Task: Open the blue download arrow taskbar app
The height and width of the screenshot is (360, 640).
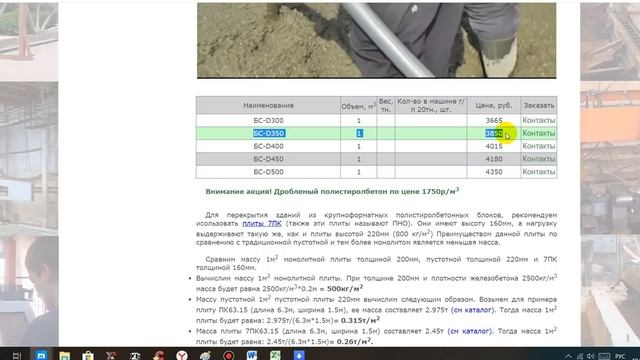Action: click(299, 356)
